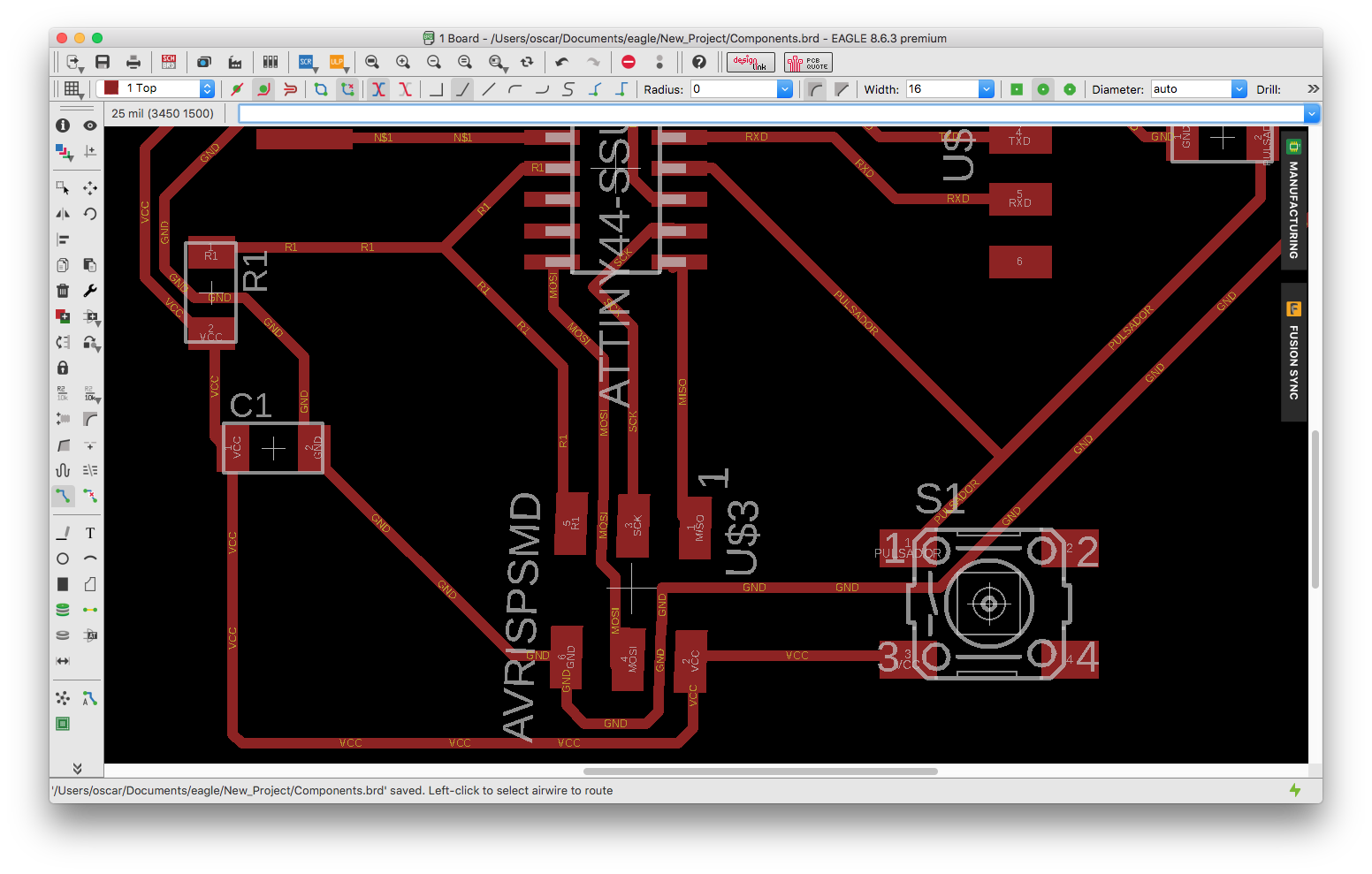Click the Width value field
The width and height of the screenshot is (1372, 874).
[942, 89]
